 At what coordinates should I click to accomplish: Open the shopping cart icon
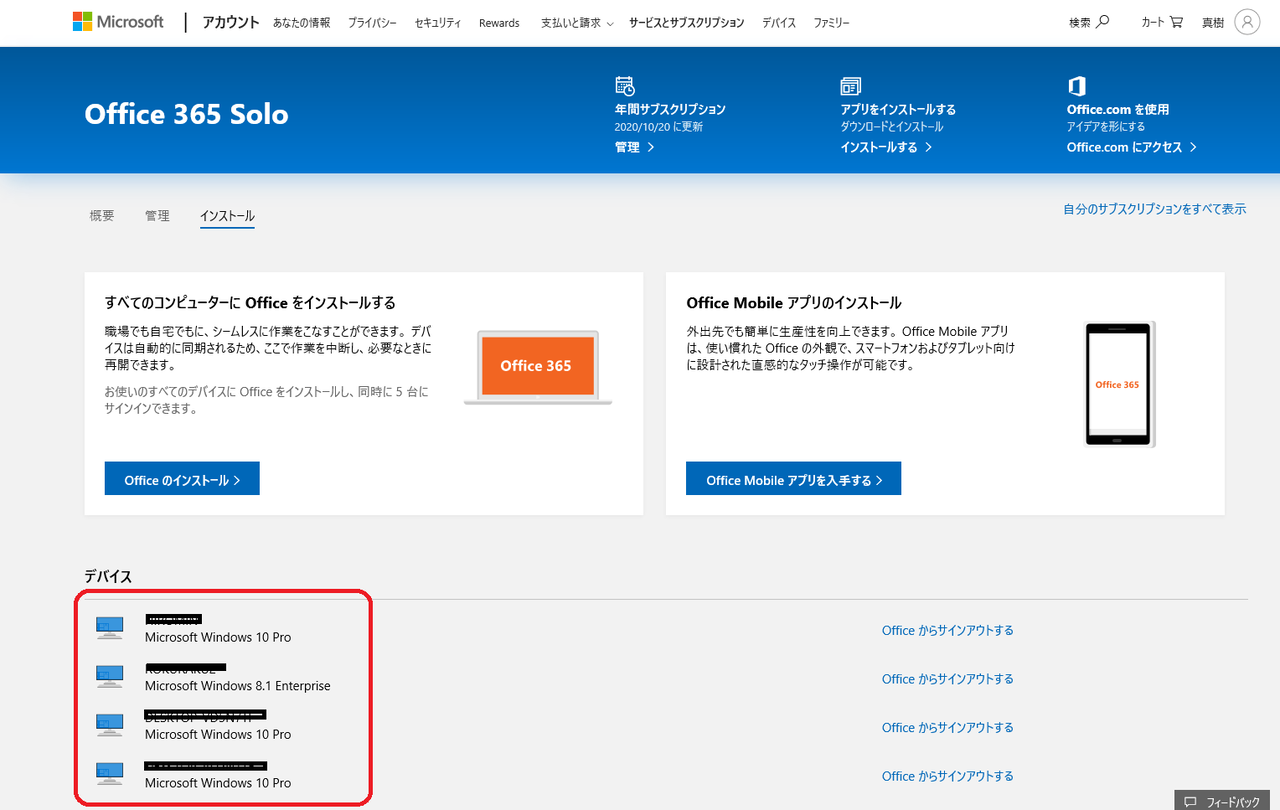pyautogui.click(x=1176, y=22)
